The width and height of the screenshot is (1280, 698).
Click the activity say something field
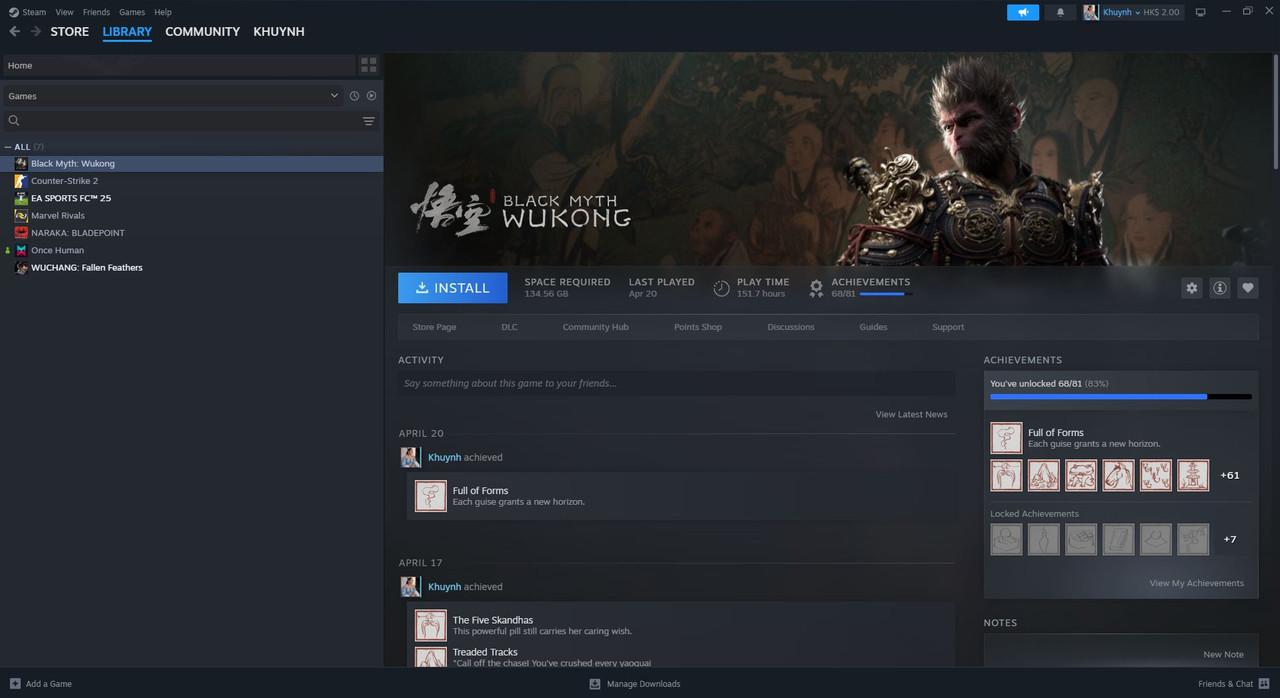tap(676, 383)
